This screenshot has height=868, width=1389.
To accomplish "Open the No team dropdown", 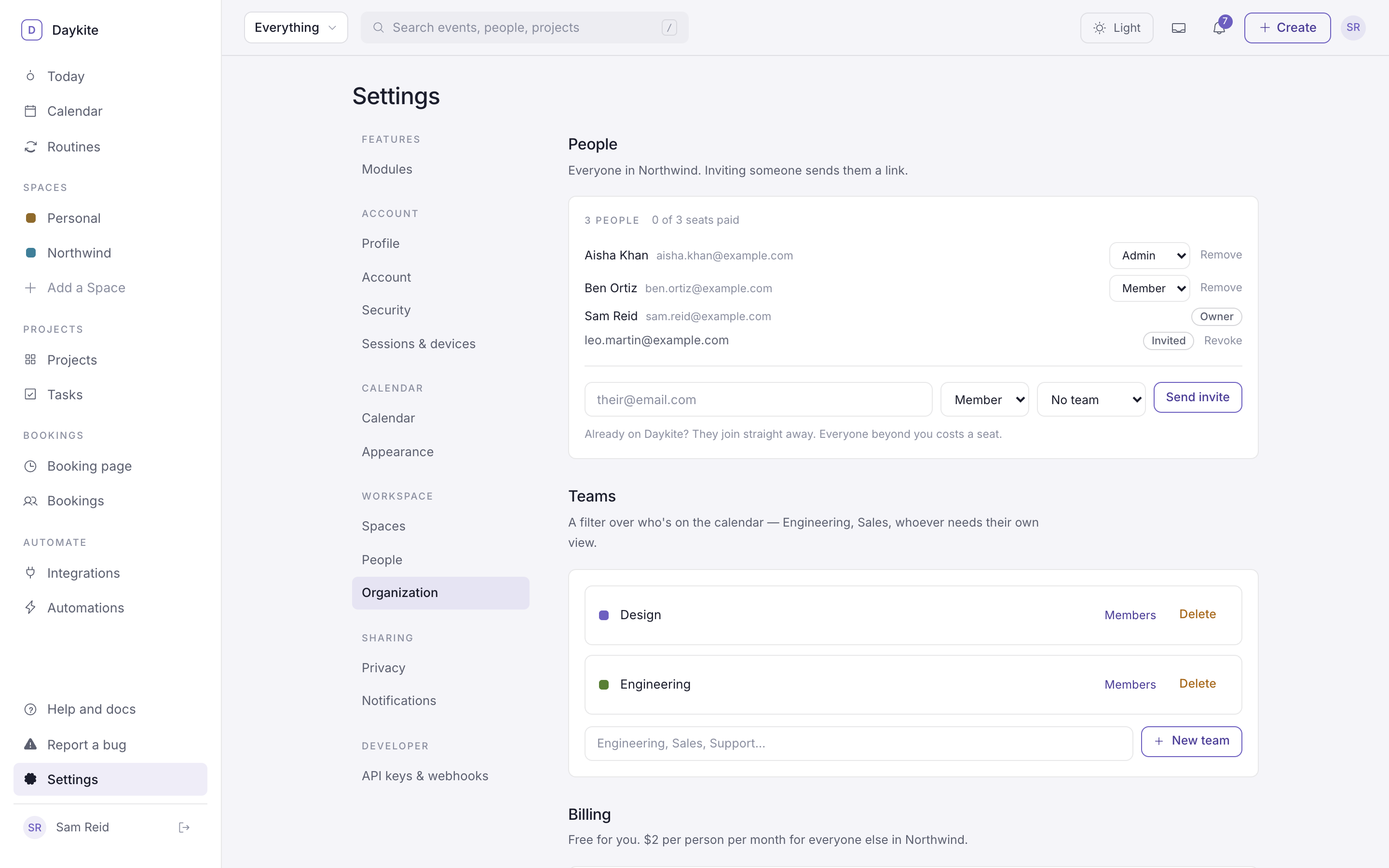I will pos(1091,400).
